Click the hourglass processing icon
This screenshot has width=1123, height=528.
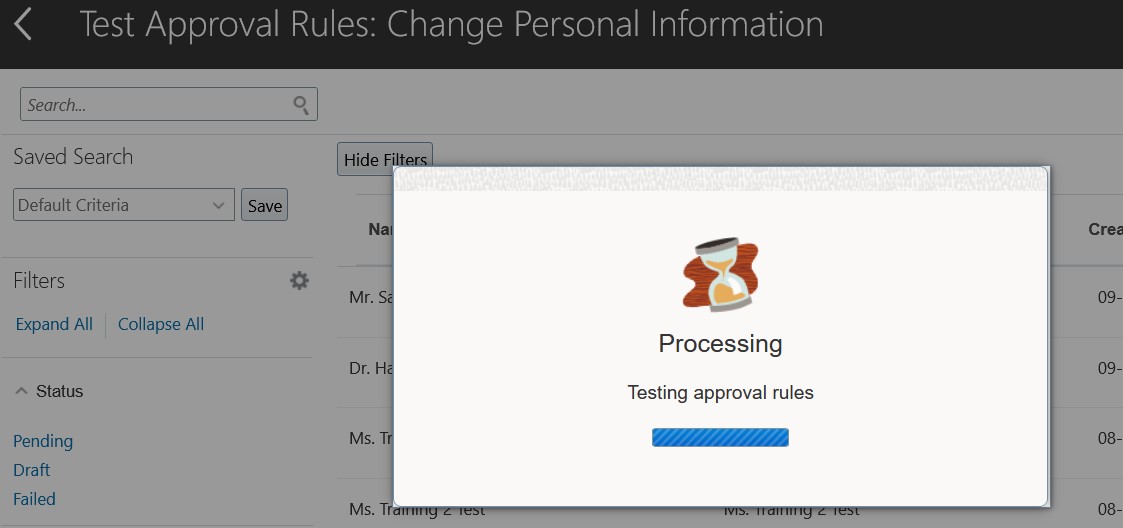pyautogui.click(x=720, y=275)
